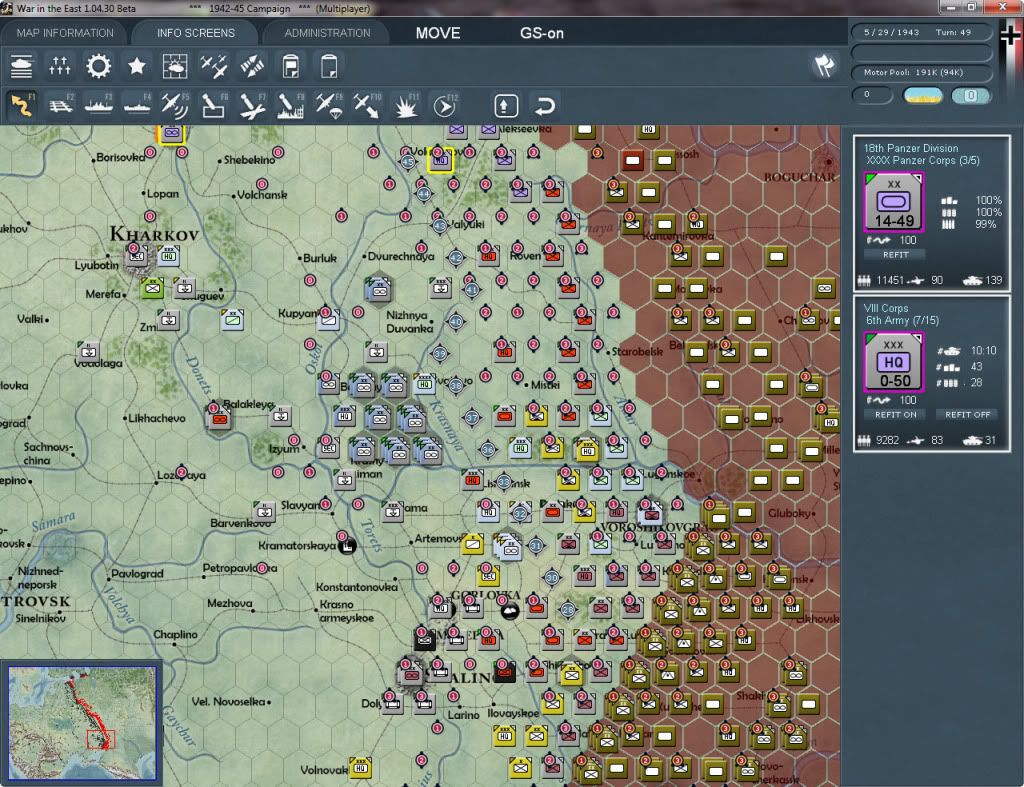Select the F1 Move mode tool
Image resolution: width=1024 pixels, height=787 pixels.
pyautogui.click(x=22, y=105)
